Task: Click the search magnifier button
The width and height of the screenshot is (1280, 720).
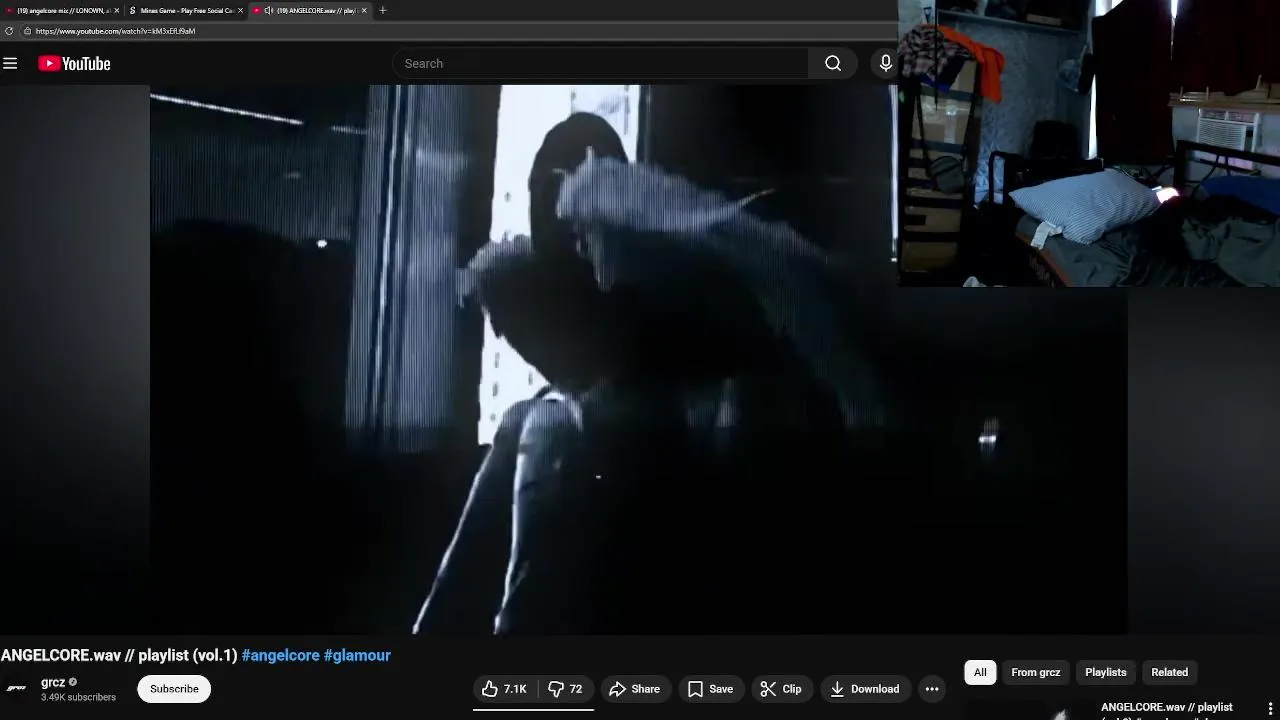Action: [833, 63]
